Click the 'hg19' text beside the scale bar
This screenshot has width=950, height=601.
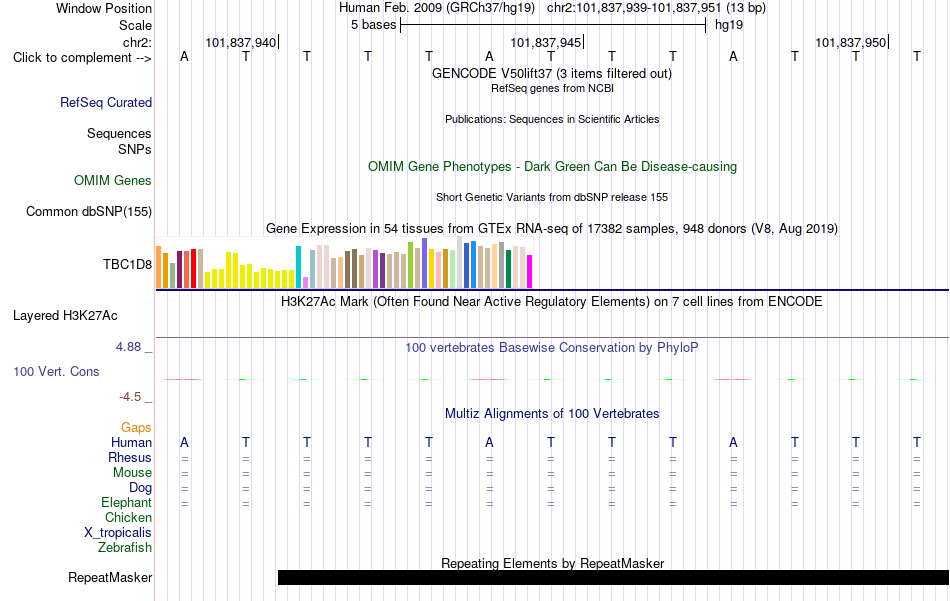click(729, 25)
